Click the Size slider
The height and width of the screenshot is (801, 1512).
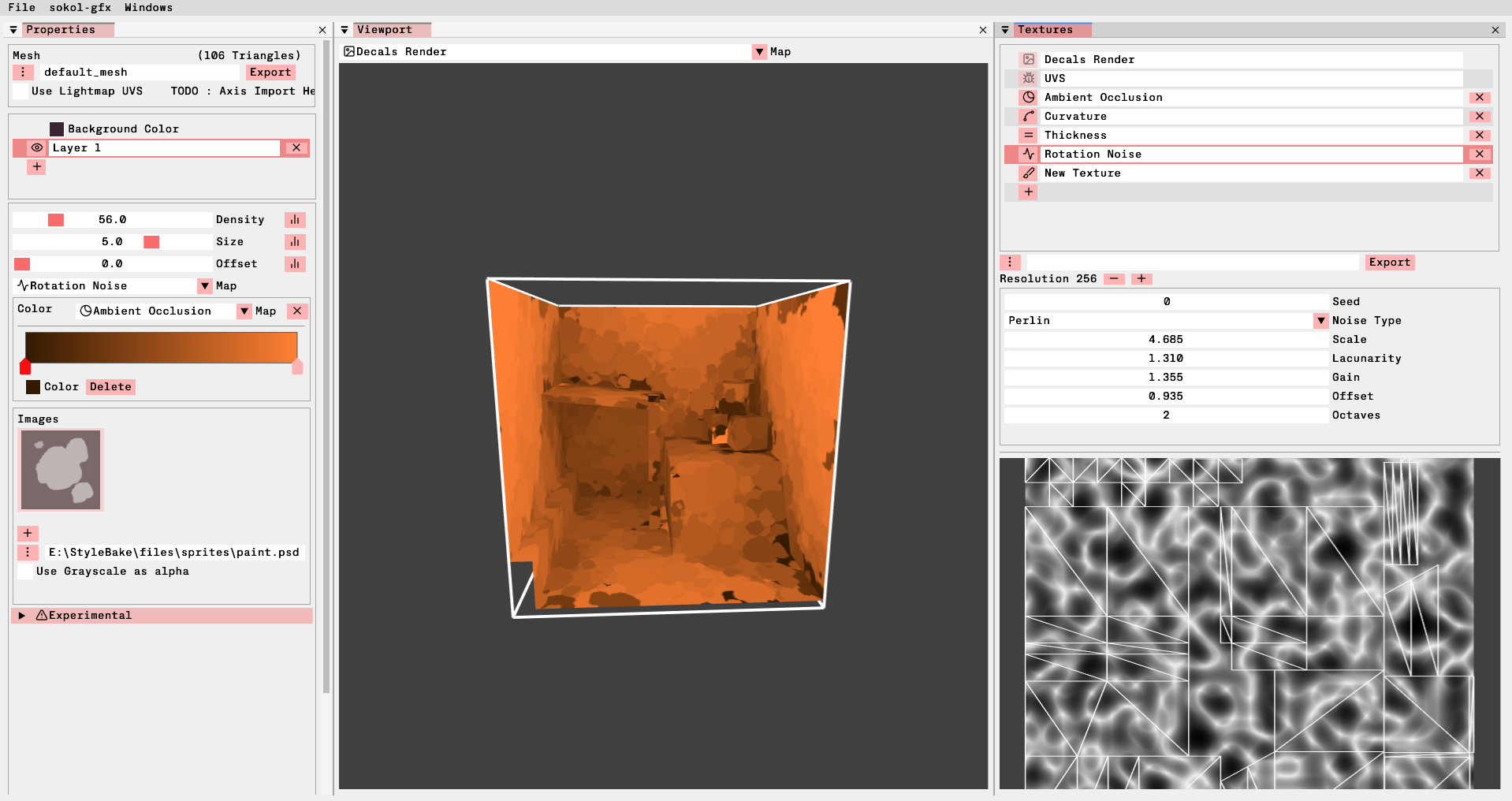click(112, 241)
